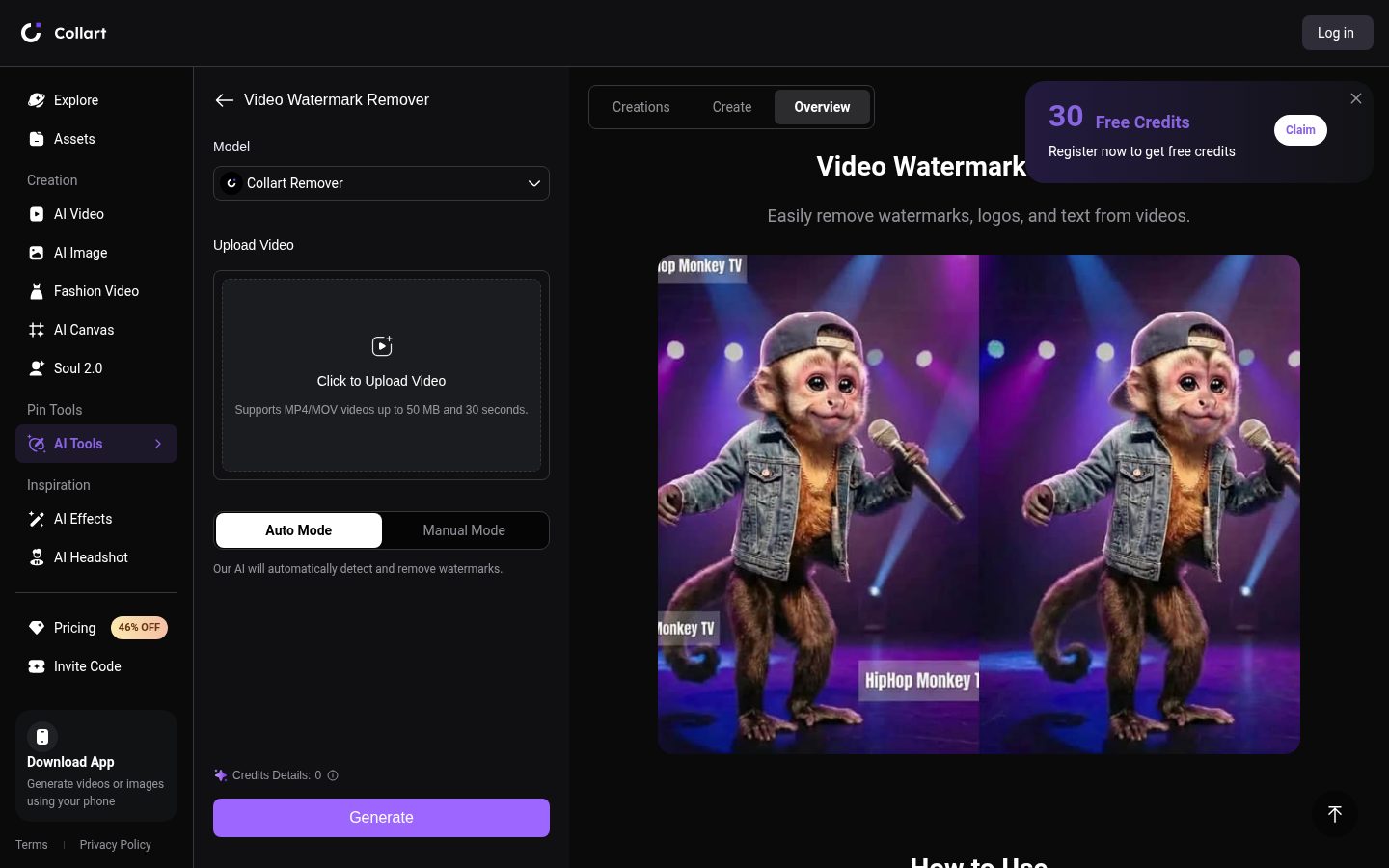This screenshot has height=868, width=1389.
Task: Select AI Tools in Pin Tools
Action: (96, 444)
